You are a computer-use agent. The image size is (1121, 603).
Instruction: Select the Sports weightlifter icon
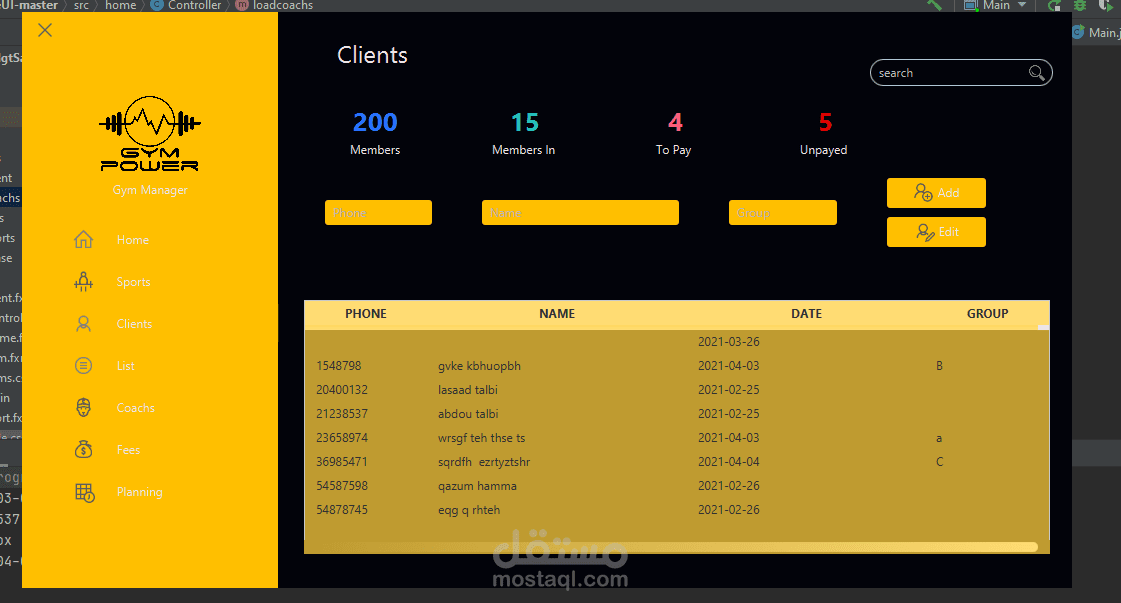pyautogui.click(x=84, y=282)
